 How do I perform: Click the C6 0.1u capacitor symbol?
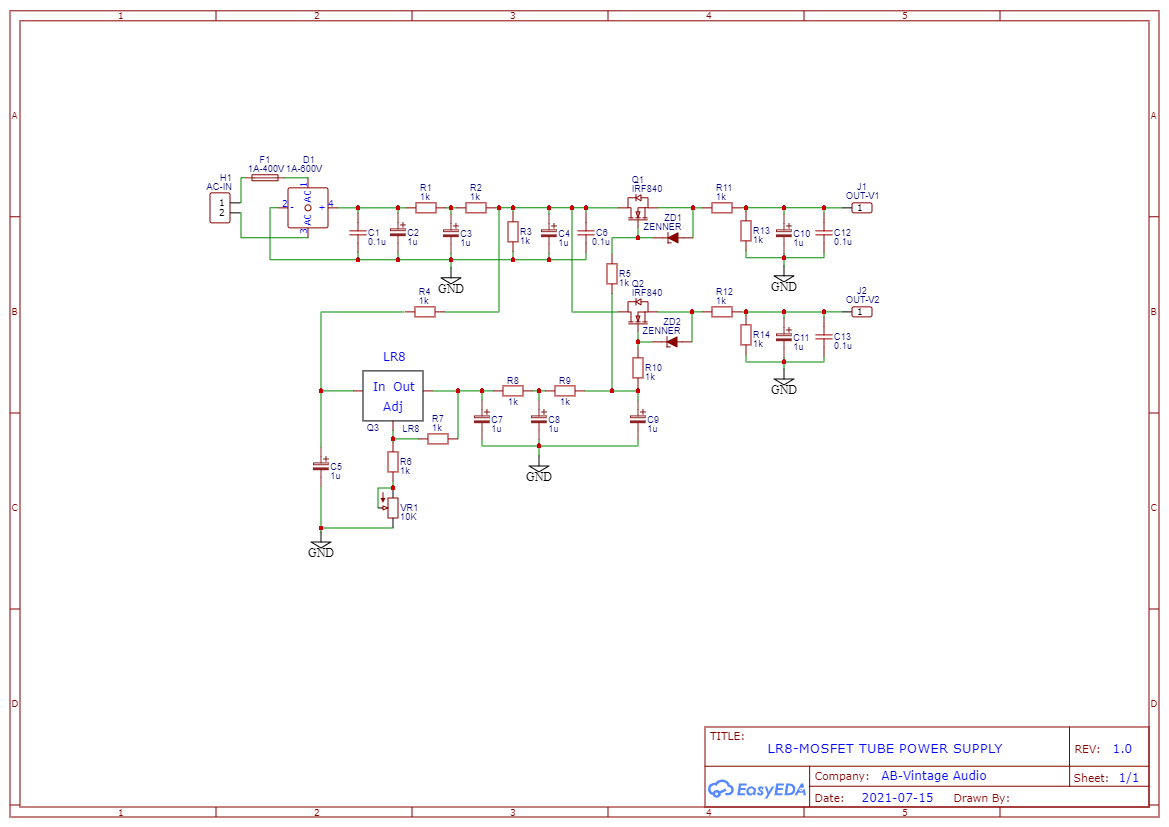tap(586, 233)
